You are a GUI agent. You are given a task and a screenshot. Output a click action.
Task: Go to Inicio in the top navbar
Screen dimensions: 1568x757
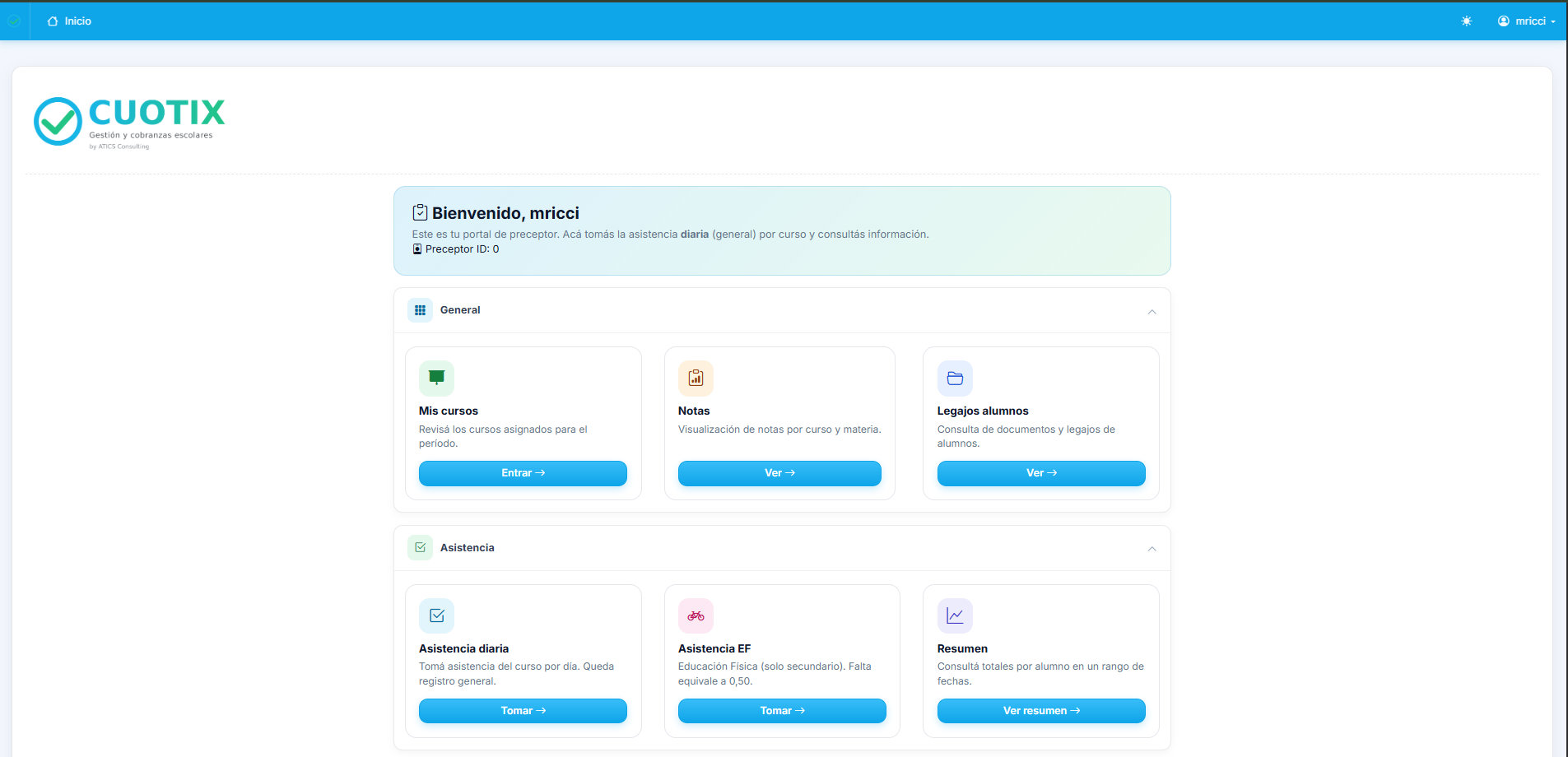[x=70, y=21]
